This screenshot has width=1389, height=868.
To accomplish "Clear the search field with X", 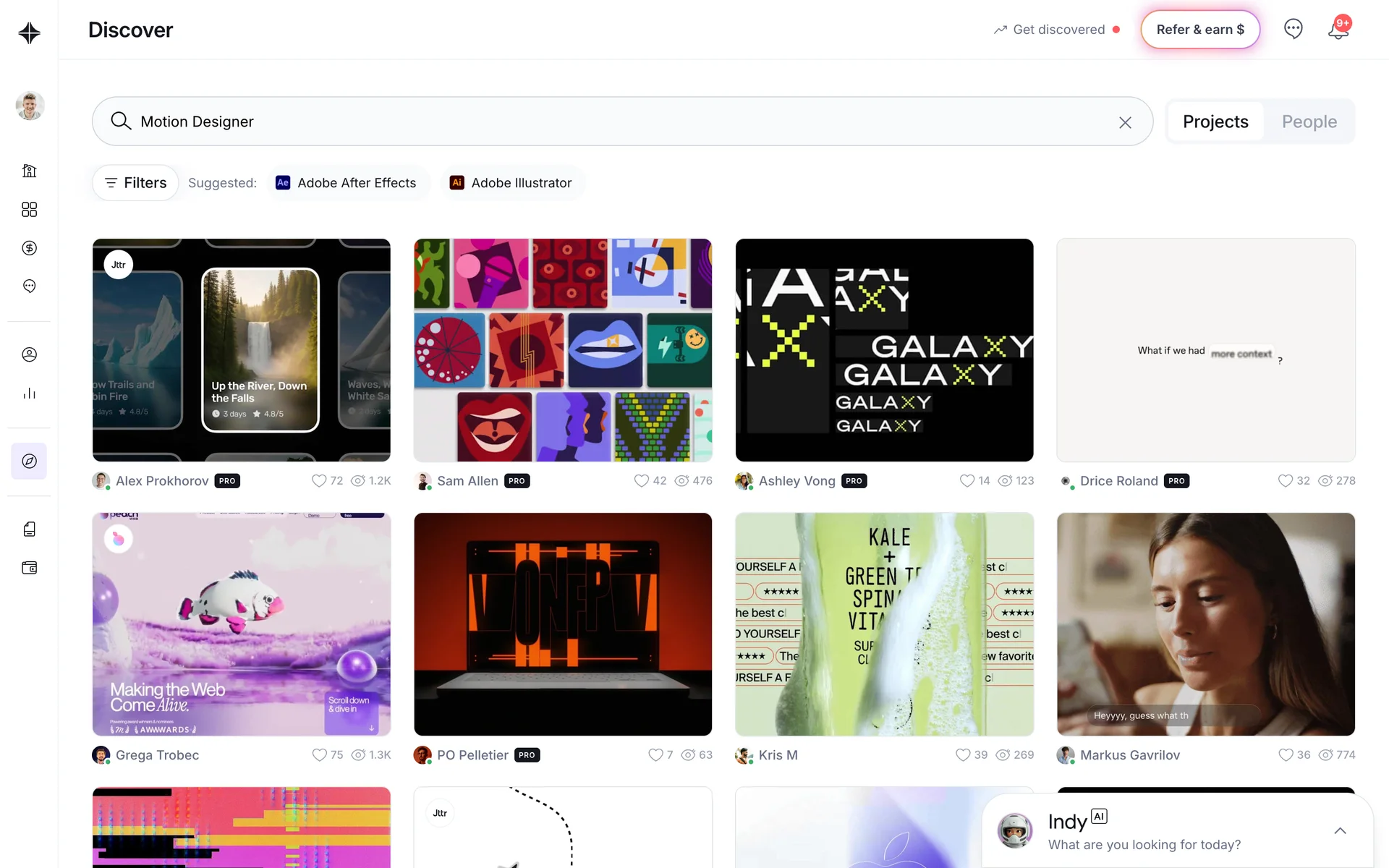I will (1125, 122).
